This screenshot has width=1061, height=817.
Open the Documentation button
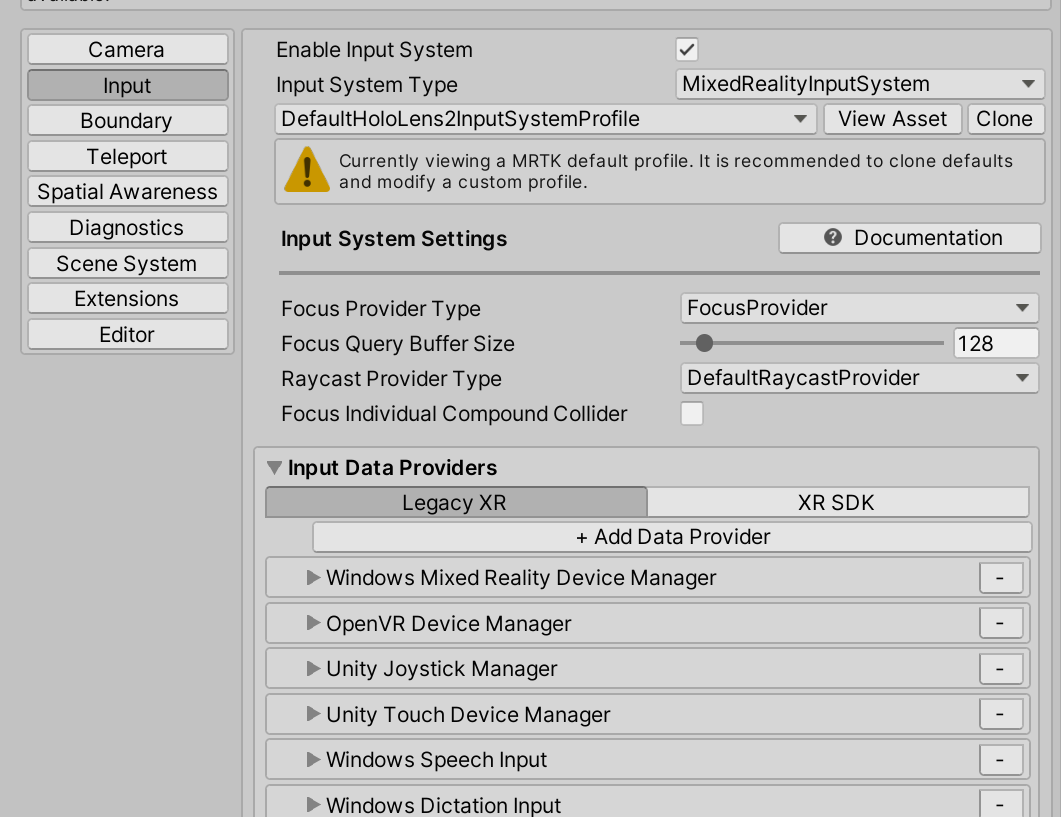pos(909,238)
